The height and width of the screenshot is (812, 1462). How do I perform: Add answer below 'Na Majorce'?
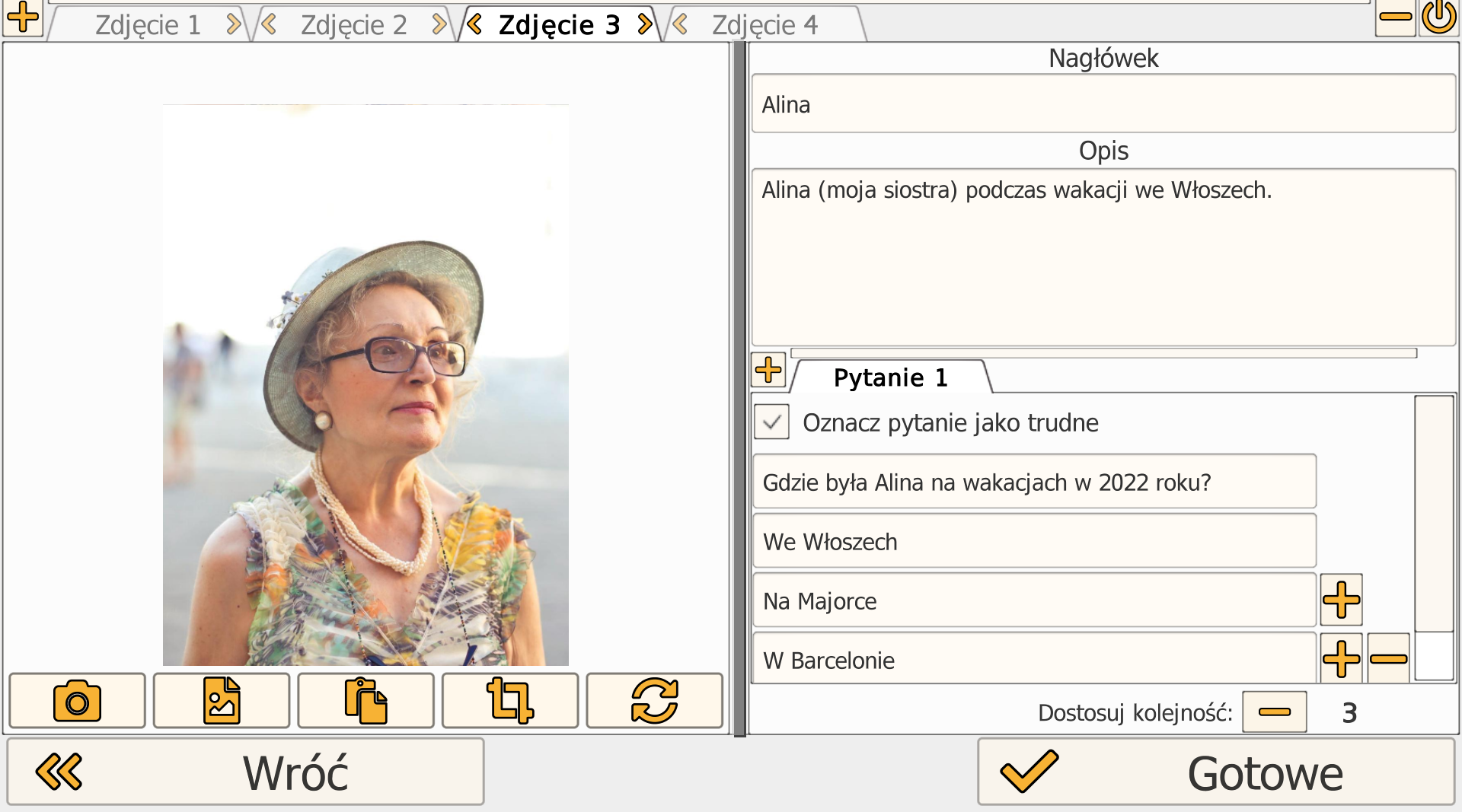click(x=1342, y=600)
